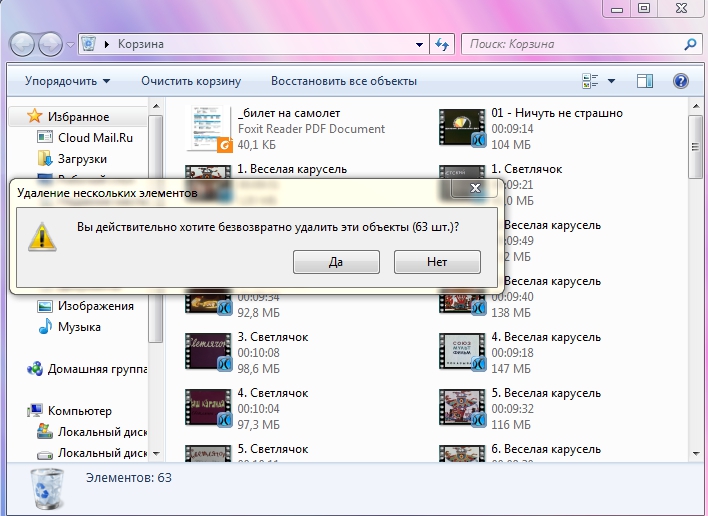Image resolution: width=708 pixels, height=516 pixels.
Task: Click file name 5. Светлячок
Action: 273,449
